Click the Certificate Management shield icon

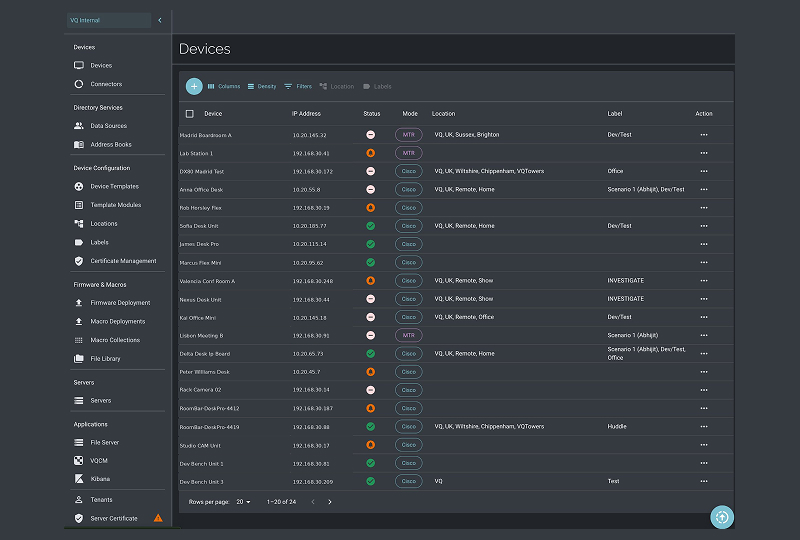tap(79, 261)
